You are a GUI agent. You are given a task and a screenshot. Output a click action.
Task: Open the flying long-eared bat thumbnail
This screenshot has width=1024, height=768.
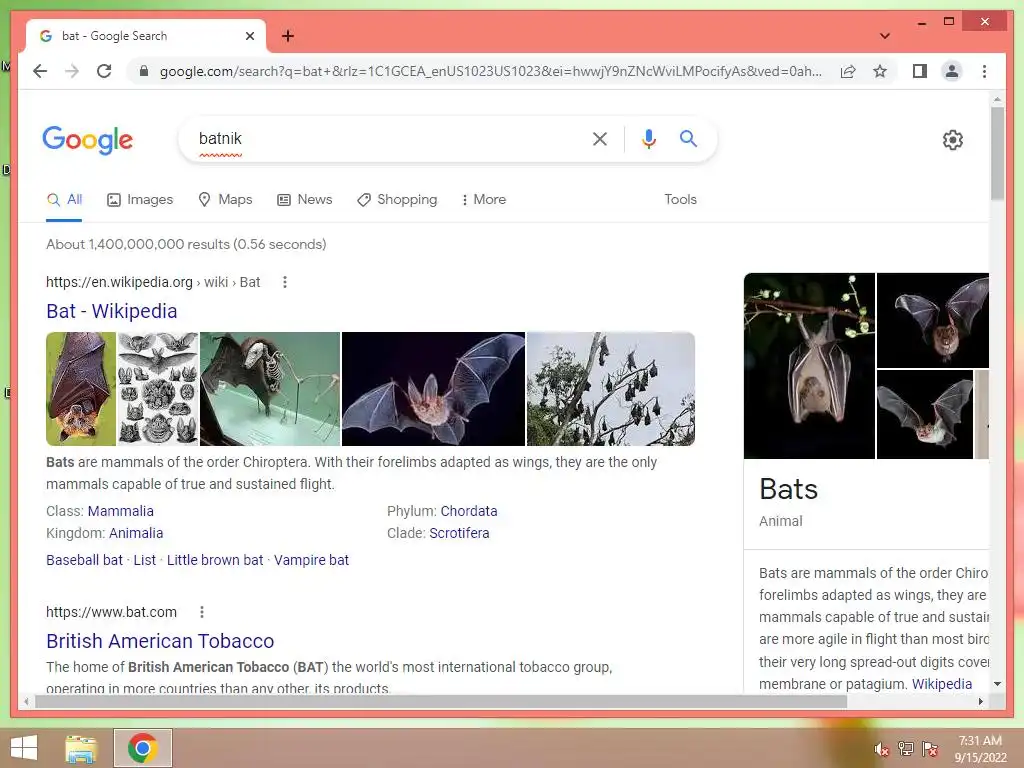433,389
